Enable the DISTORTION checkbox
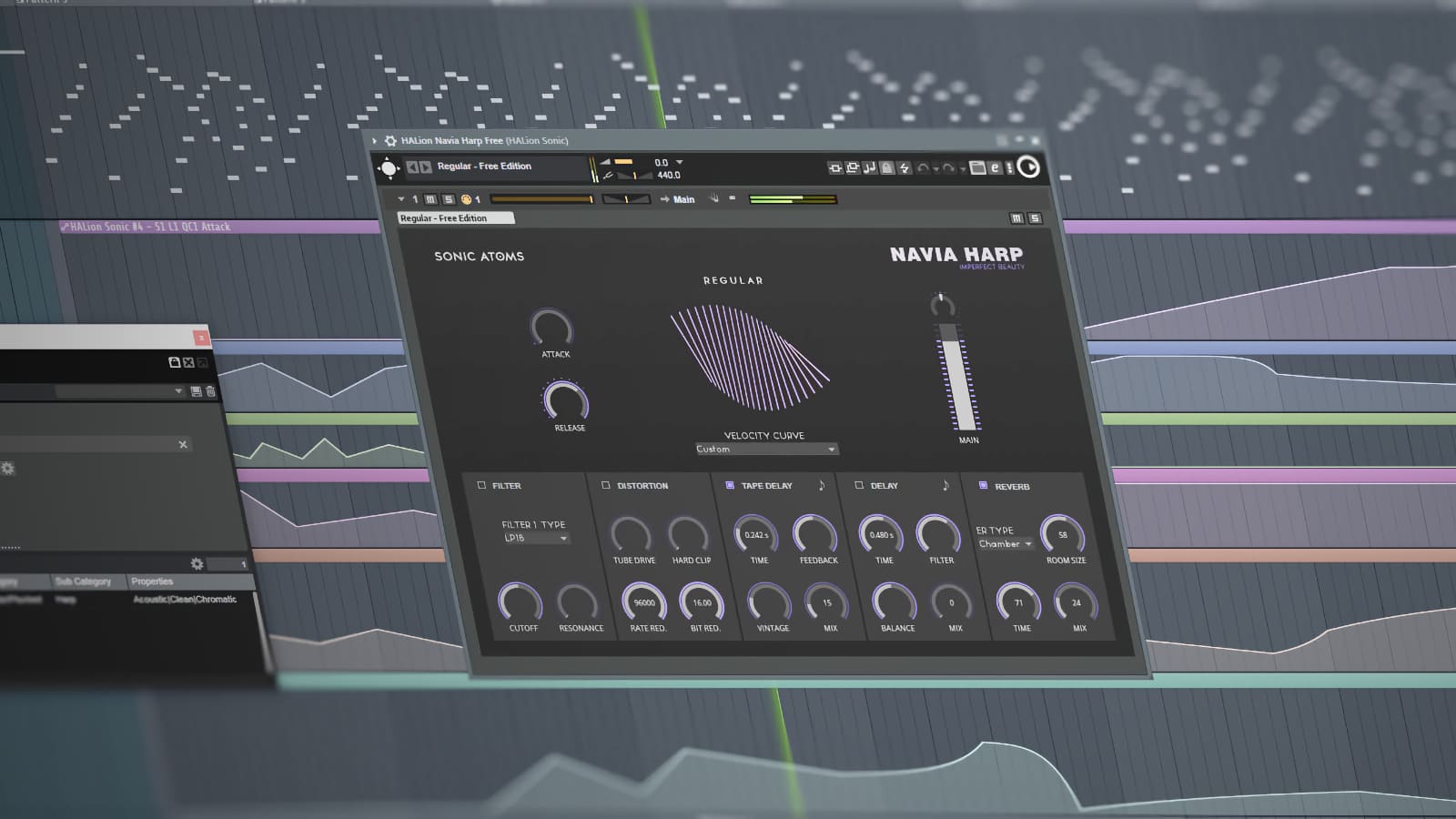The image size is (1456, 819). click(x=606, y=485)
